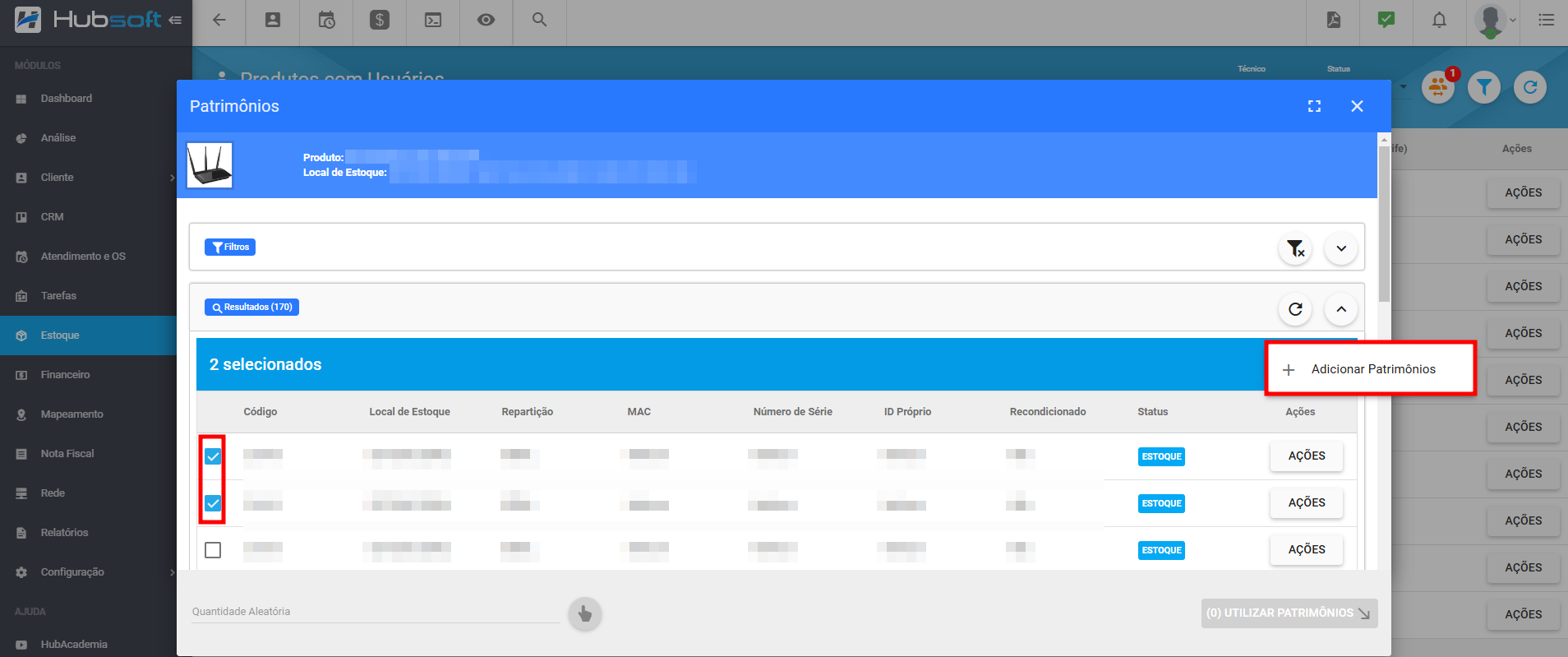Click the dollar sign toolbar icon
1568x657 pixels.
[x=380, y=20]
